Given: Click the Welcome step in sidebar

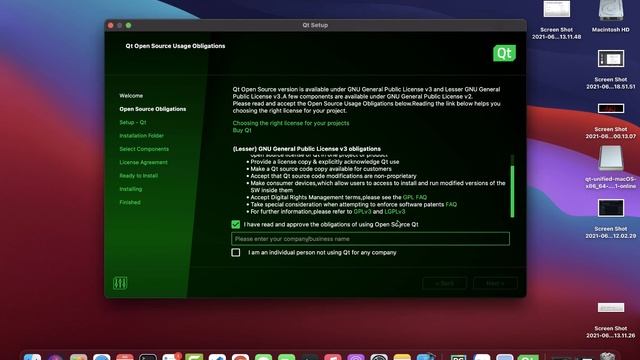Looking at the screenshot, I should [x=131, y=96].
